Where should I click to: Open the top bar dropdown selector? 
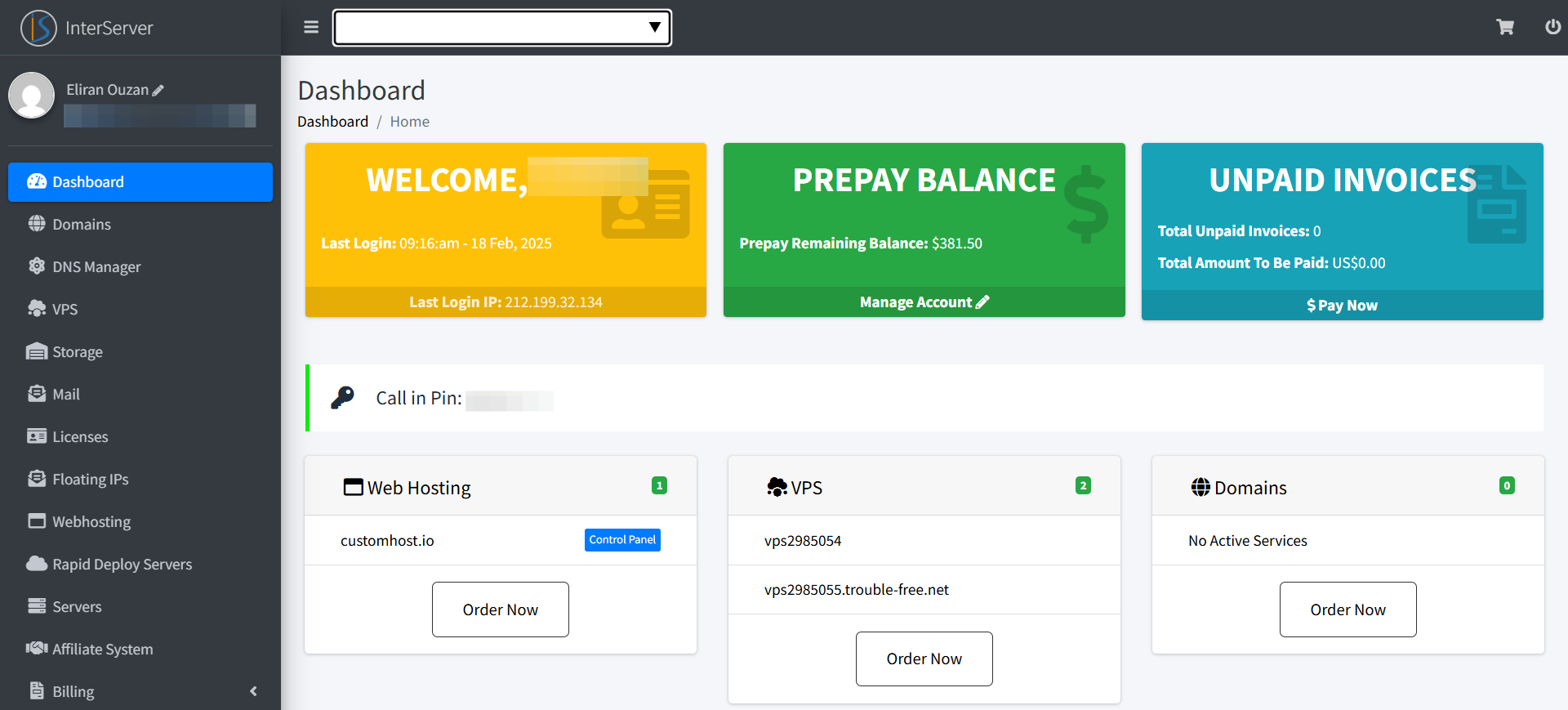click(x=501, y=28)
